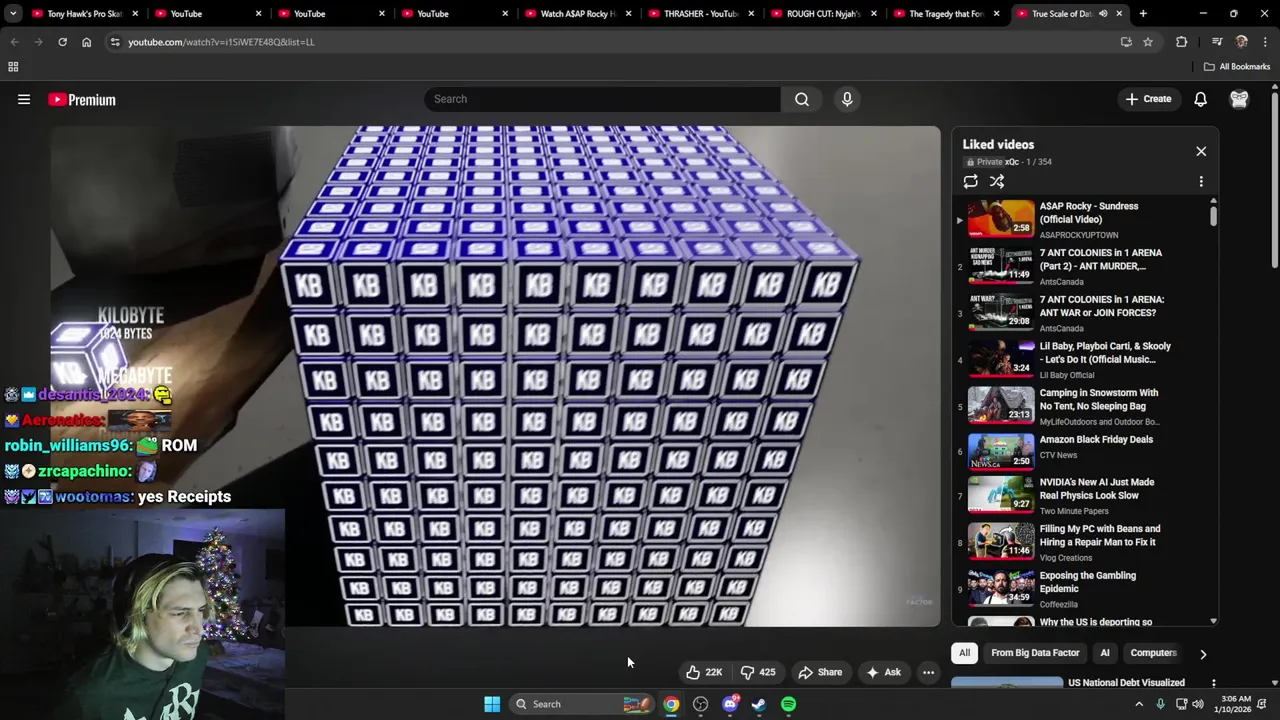Focus the YouTube search input field
The width and height of the screenshot is (1280, 720).
[602, 99]
